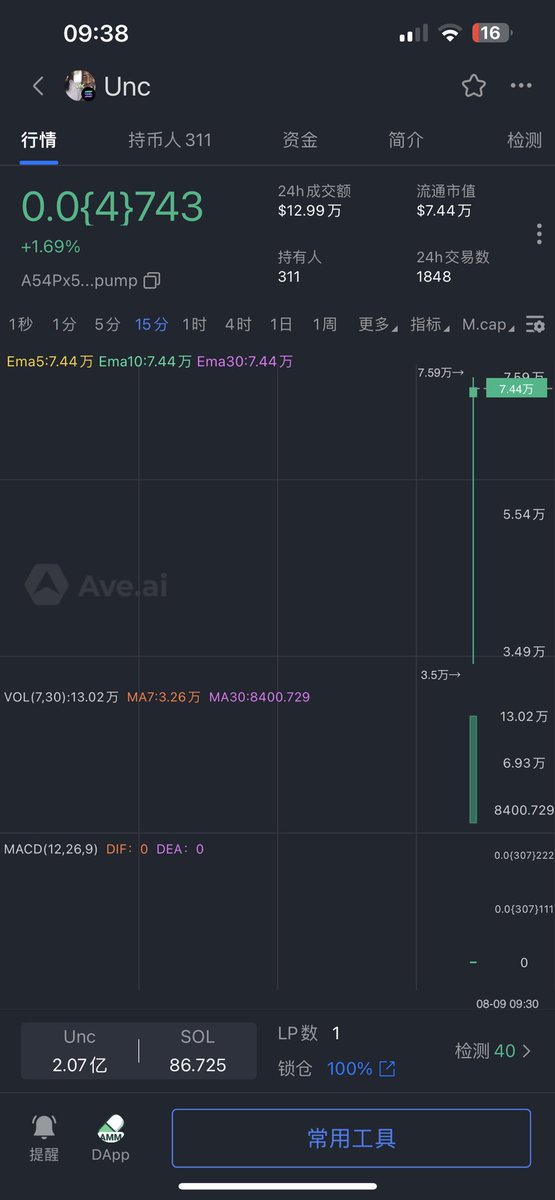Favorite Unc with the star icon
Viewport: 555px width, 1200px height.
pos(474,86)
